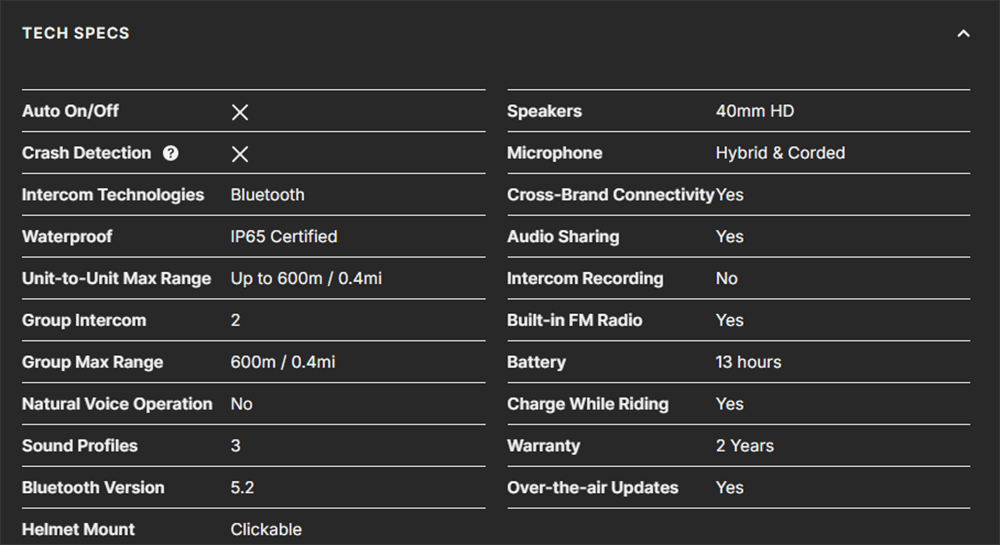Screen dimensions: 1000x545
Task: Collapse the Tech Specs section chevron
Action: [963, 34]
